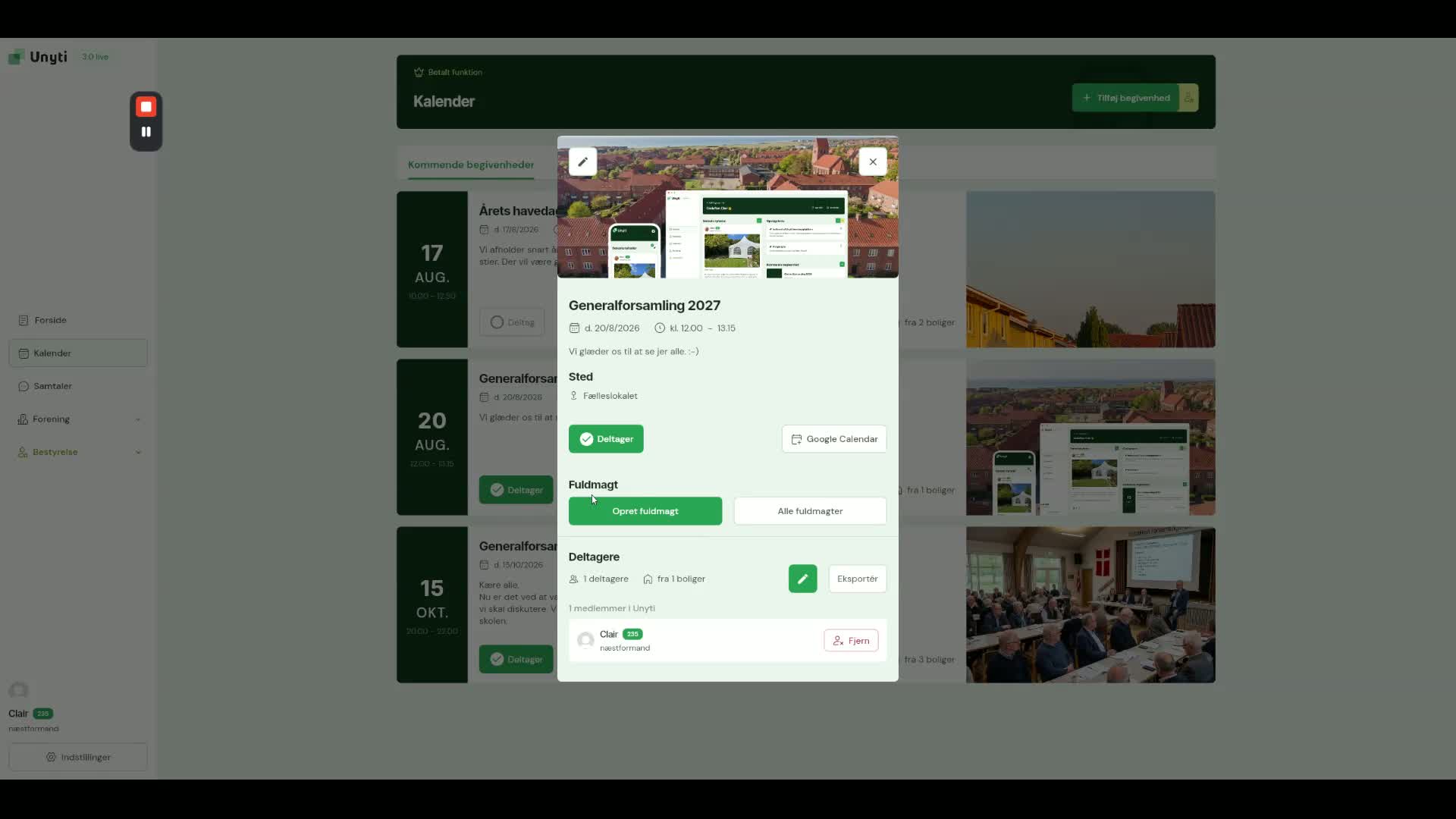Pause the screen recording
Image resolution: width=1456 pixels, height=819 pixels.
click(x=146, y=132)
